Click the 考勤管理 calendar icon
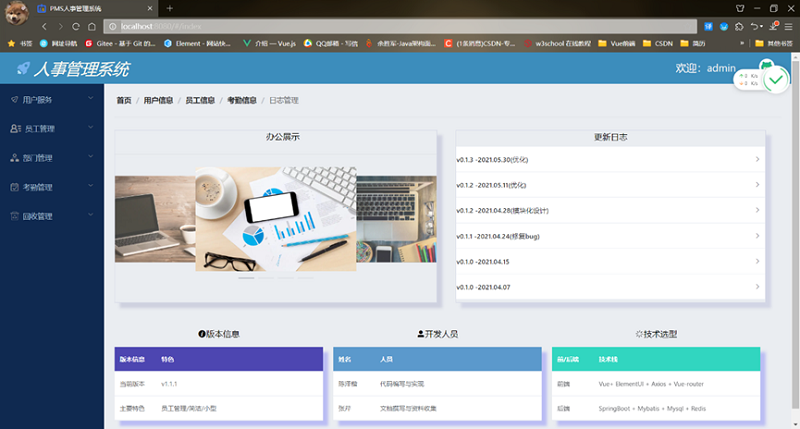This screenshot has width=800, height=429. click(x=14, y=187)
